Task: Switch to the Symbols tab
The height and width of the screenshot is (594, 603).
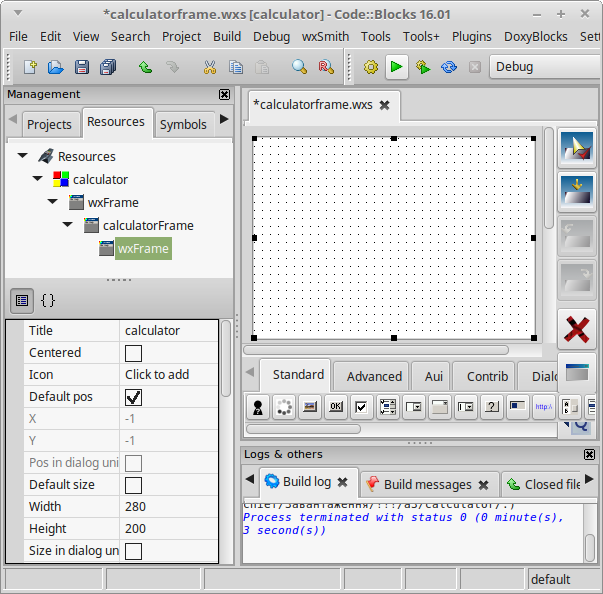Action: pos(183,125)
